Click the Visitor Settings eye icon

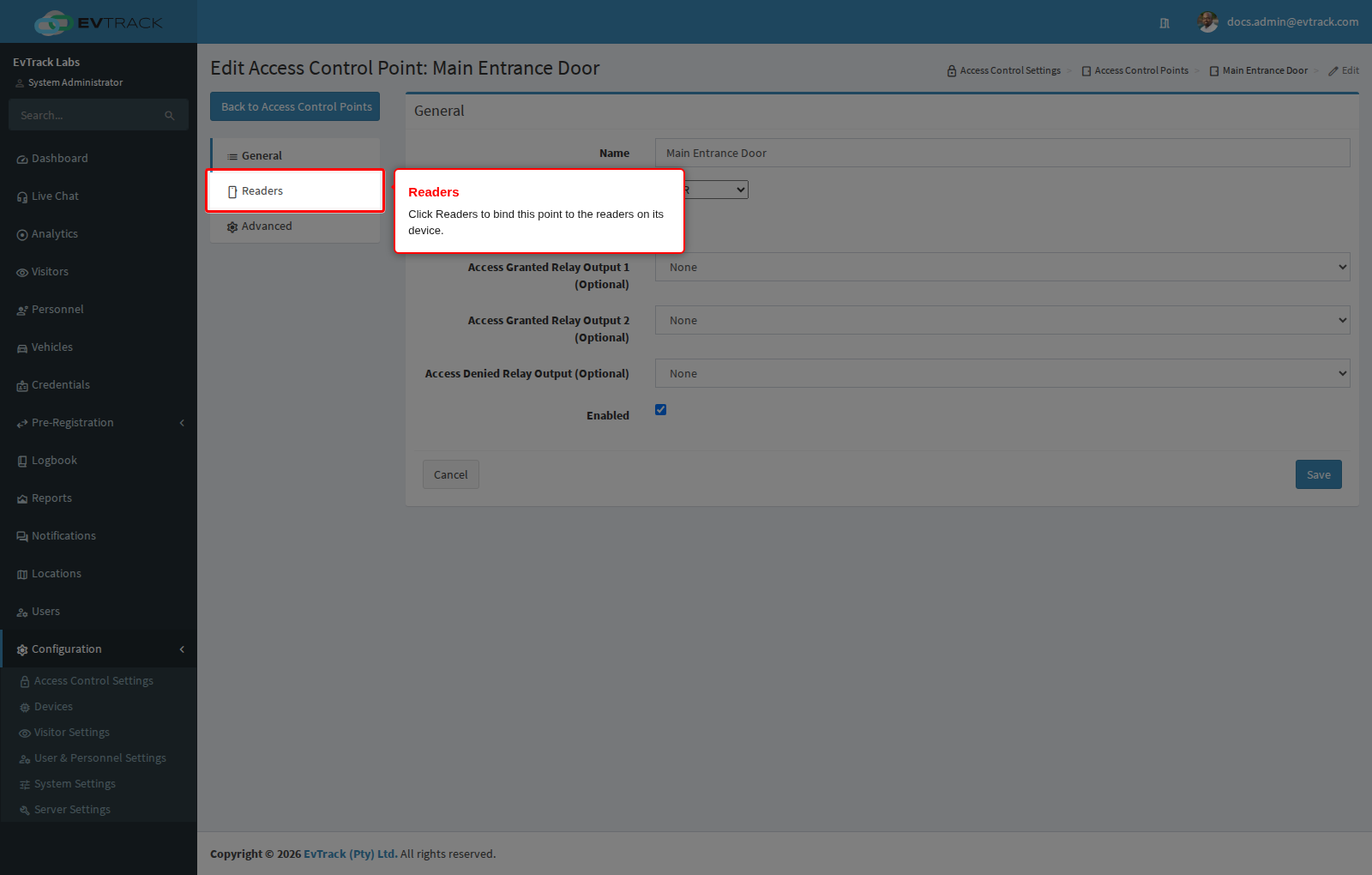25,733
